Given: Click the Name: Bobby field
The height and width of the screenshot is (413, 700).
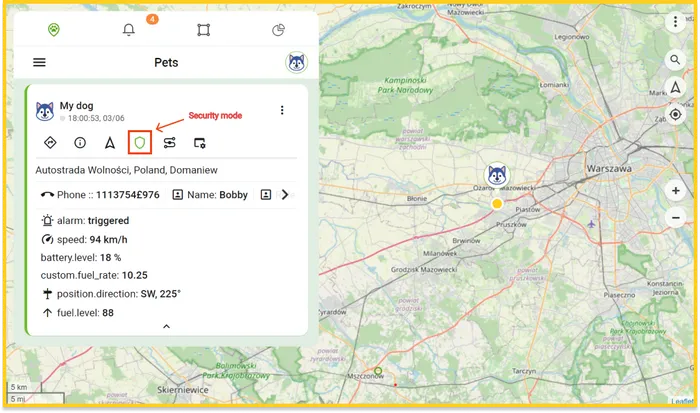Looking at the screenshot, I should [210, 195].
